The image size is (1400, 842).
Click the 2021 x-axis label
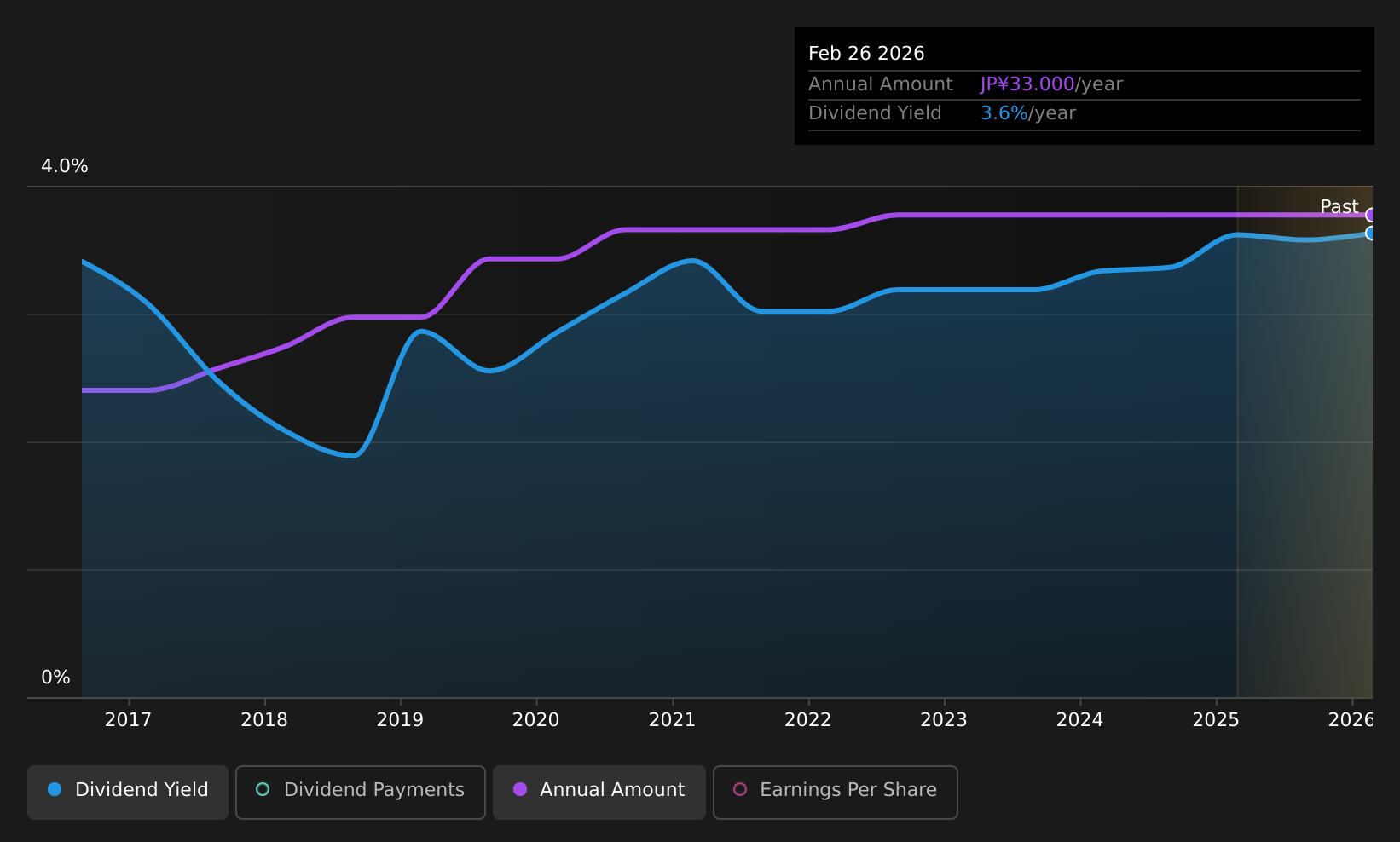click(x=672, y=720)
